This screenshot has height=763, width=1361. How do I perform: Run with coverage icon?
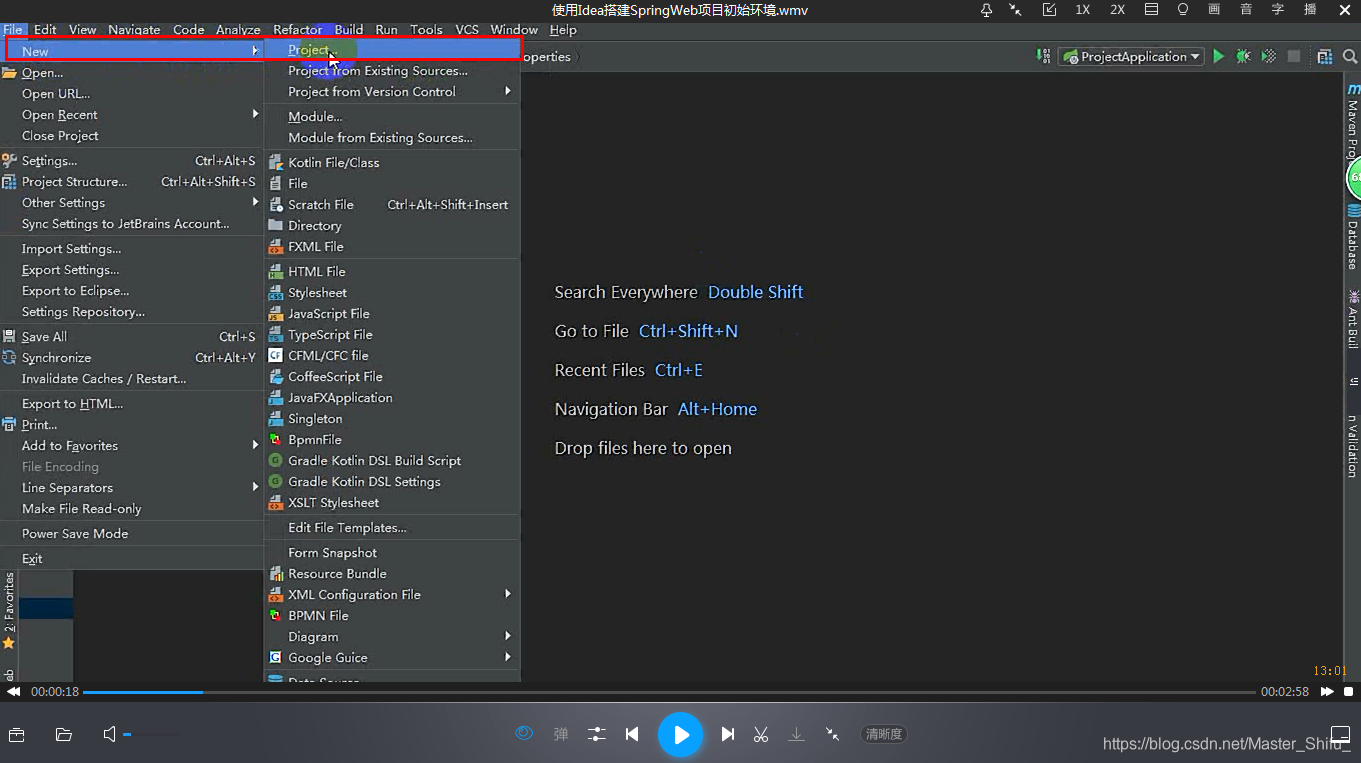click(x=1268, y=57)
